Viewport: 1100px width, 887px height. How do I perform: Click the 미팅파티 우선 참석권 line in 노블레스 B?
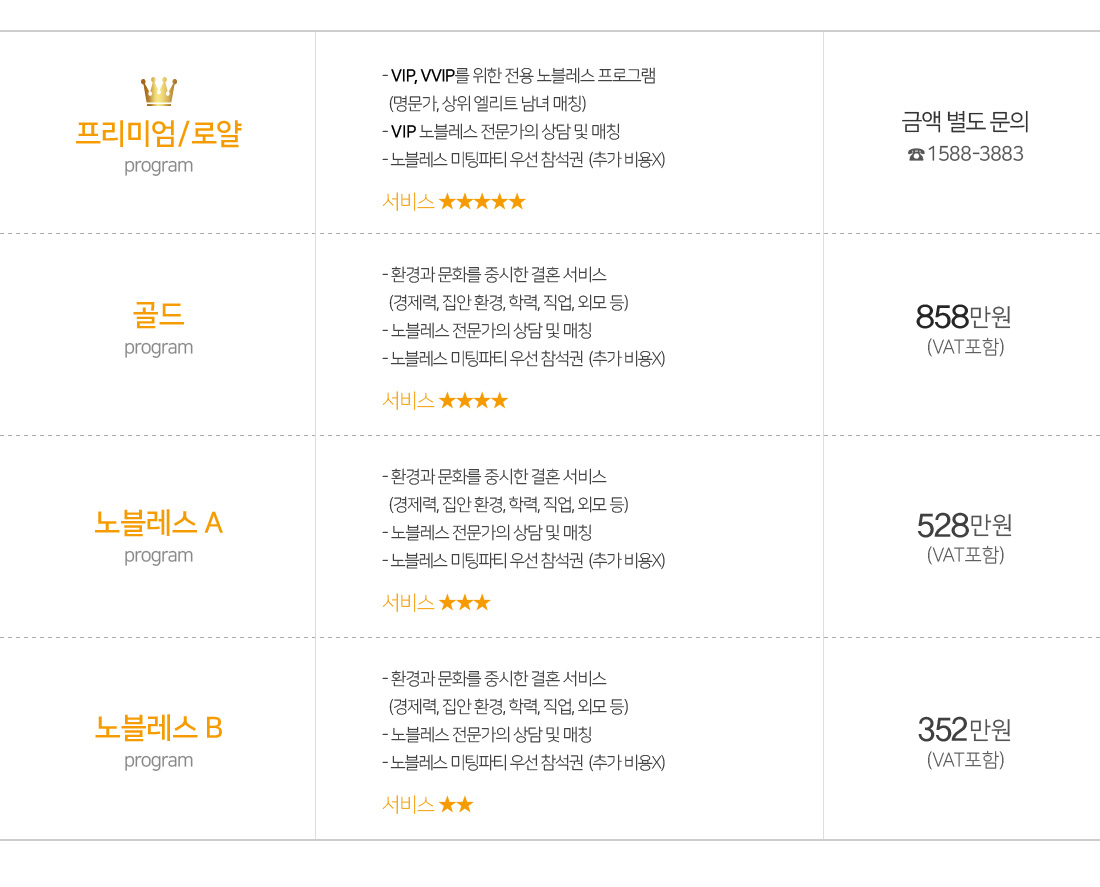tap(523, 762)
